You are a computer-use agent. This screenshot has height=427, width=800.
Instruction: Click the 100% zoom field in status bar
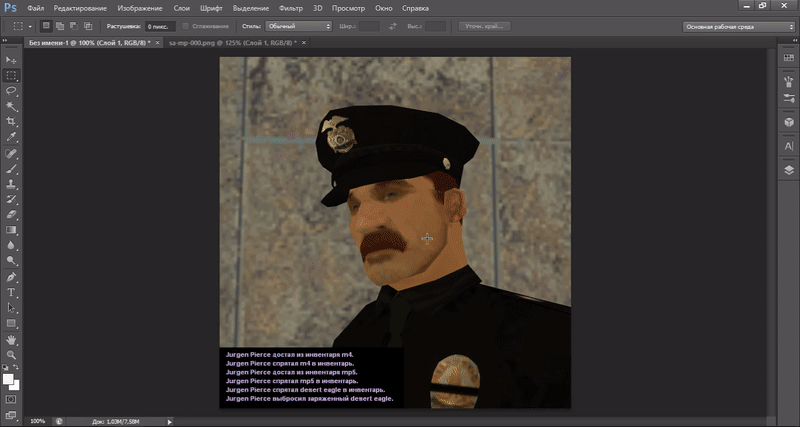coord(38,421)
